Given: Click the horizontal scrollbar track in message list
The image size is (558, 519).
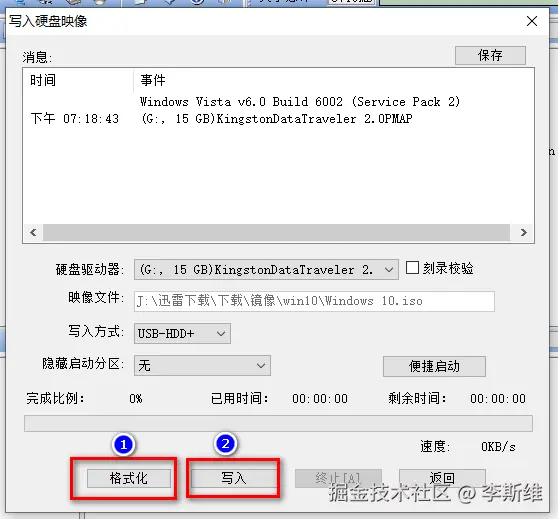Looking at the screenshot, I should click(x=277, y=232).
